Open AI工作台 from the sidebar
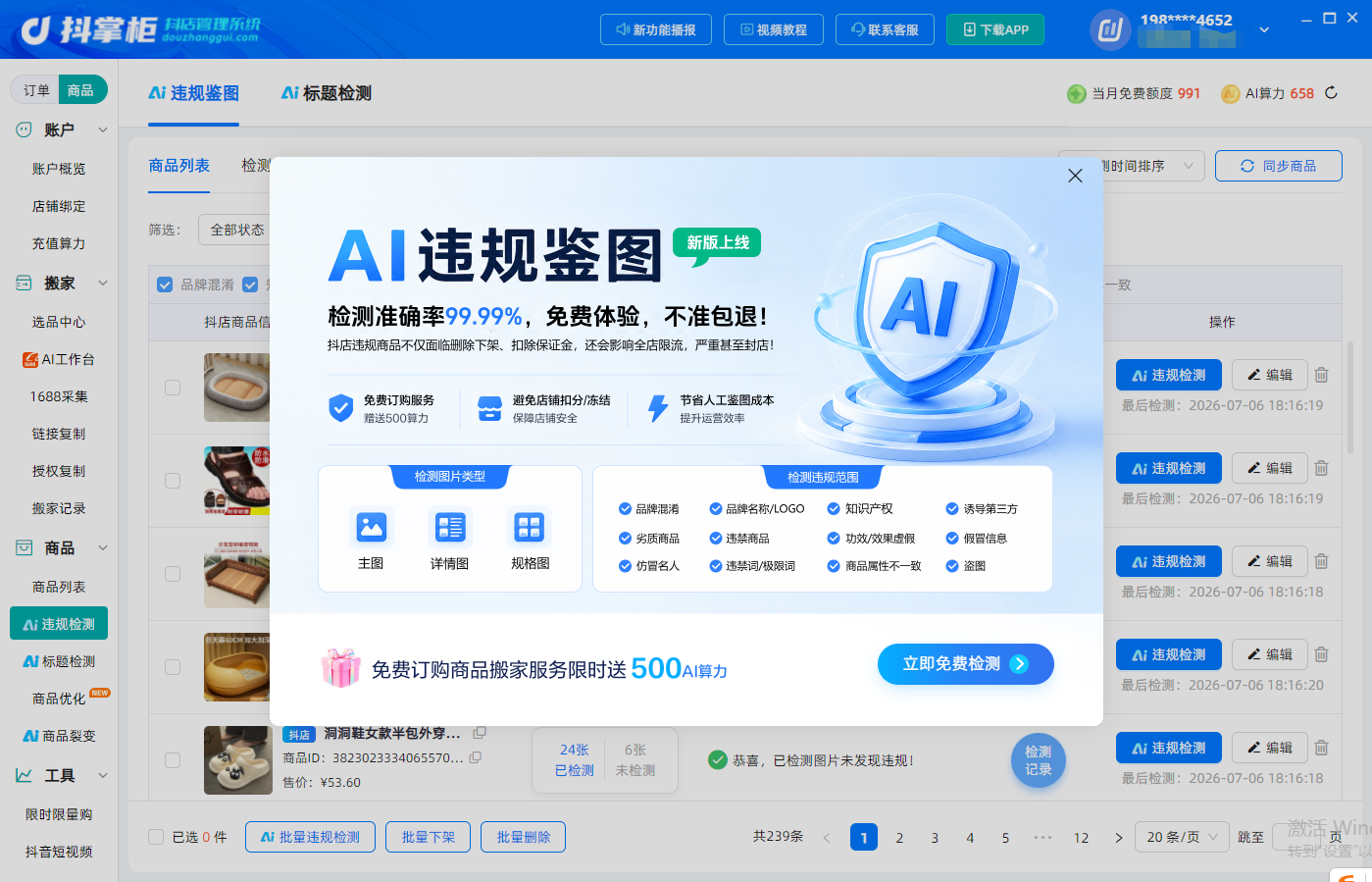The height and width of the screenshot is (882, 1372). point(59,359)
